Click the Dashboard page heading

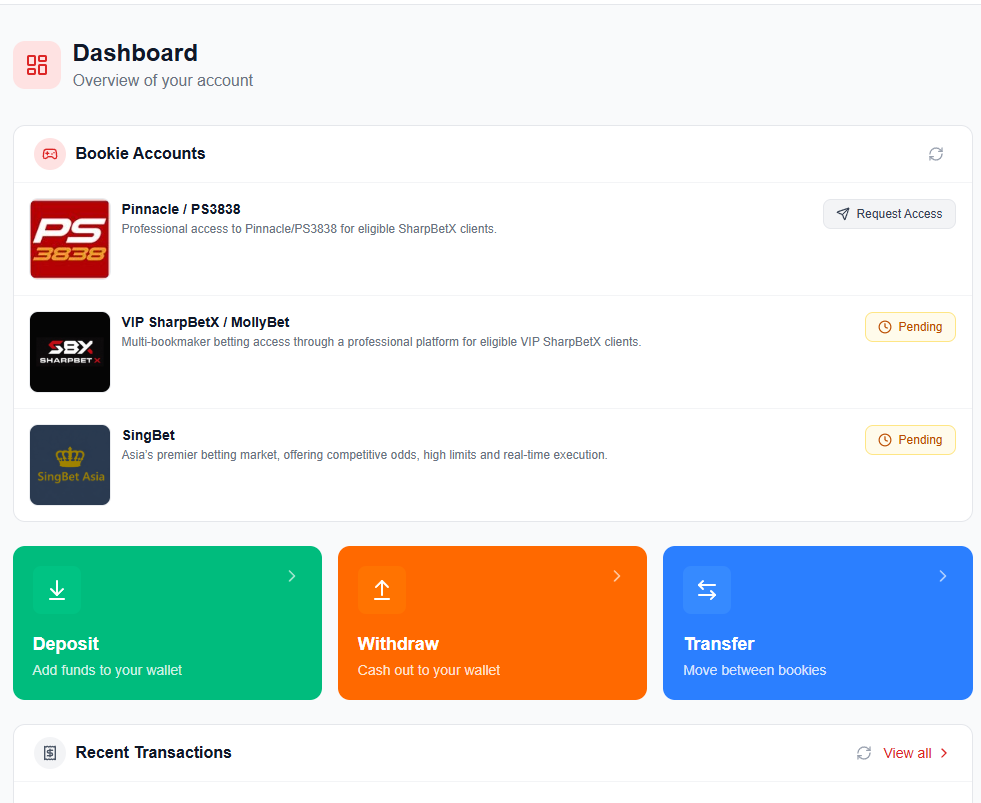[x=135, y=53]
